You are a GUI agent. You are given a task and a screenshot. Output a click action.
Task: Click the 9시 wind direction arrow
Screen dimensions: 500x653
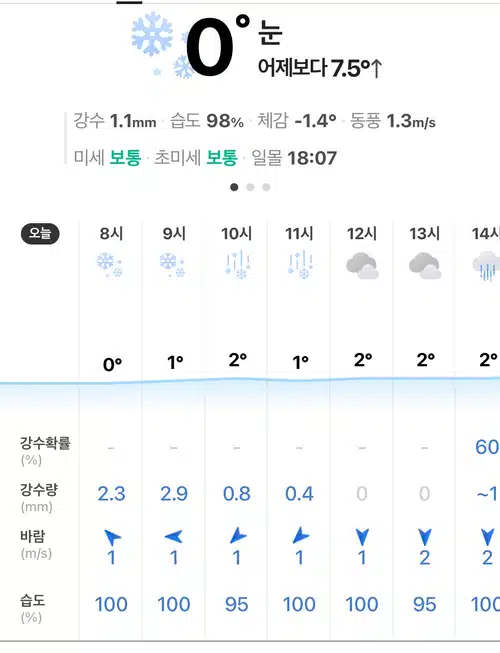point(174,536)
